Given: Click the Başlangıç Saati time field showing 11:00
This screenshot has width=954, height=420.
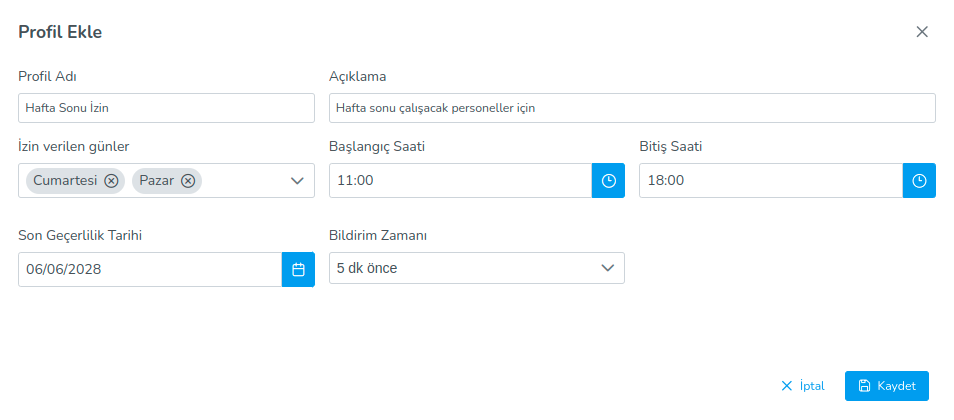Looking at the screenshot, I should click(x=460, y=181).
